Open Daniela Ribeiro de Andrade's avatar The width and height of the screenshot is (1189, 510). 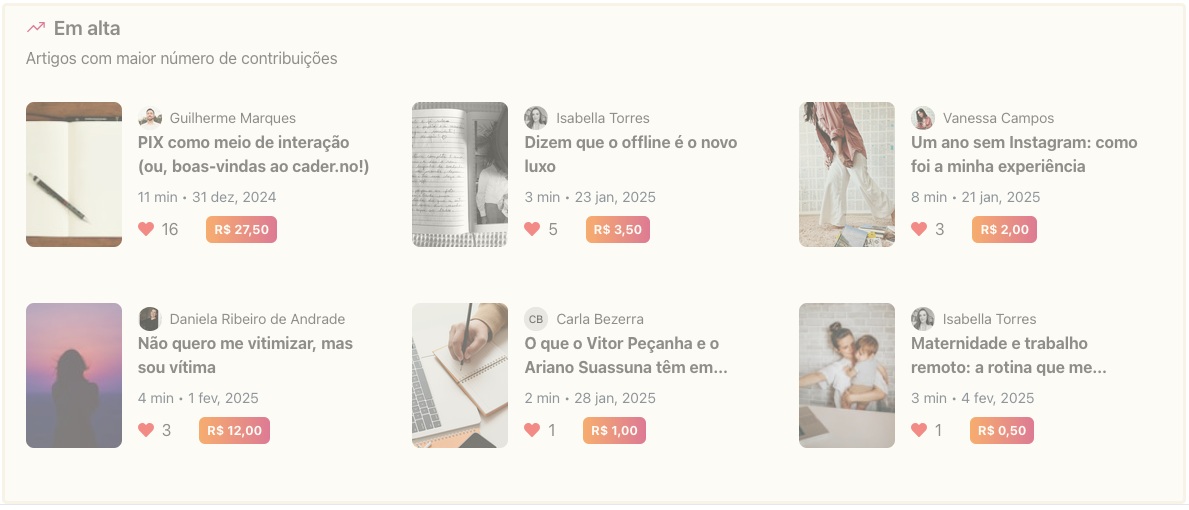tap(150, 319)
